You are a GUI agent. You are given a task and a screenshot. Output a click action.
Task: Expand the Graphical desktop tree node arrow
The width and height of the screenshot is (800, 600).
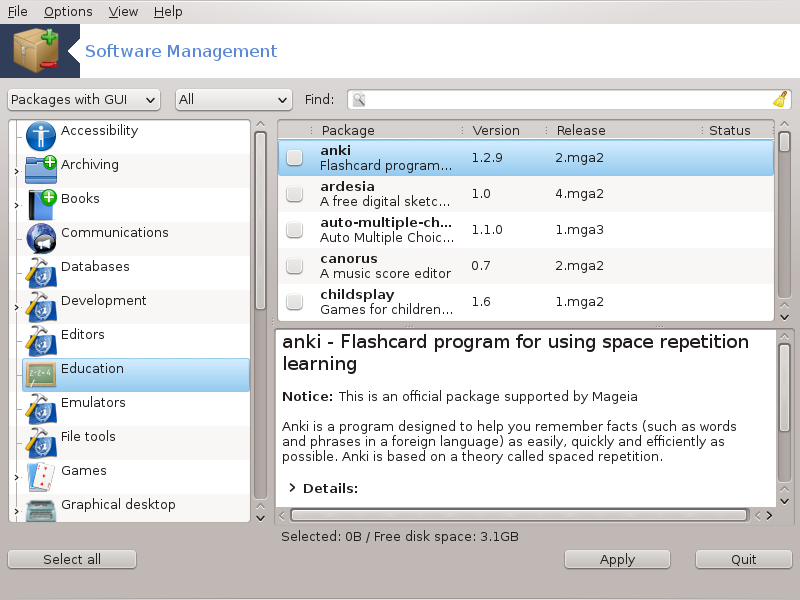click(16, 511)
